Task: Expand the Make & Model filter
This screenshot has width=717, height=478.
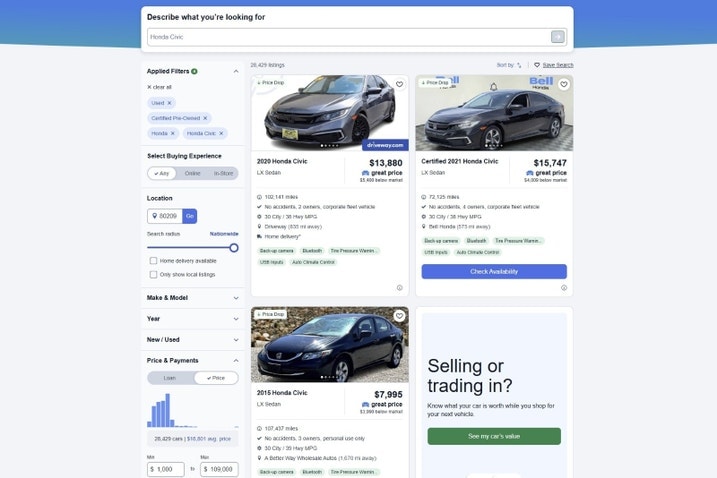Action: pyautogui.click(x=236, y=298)
